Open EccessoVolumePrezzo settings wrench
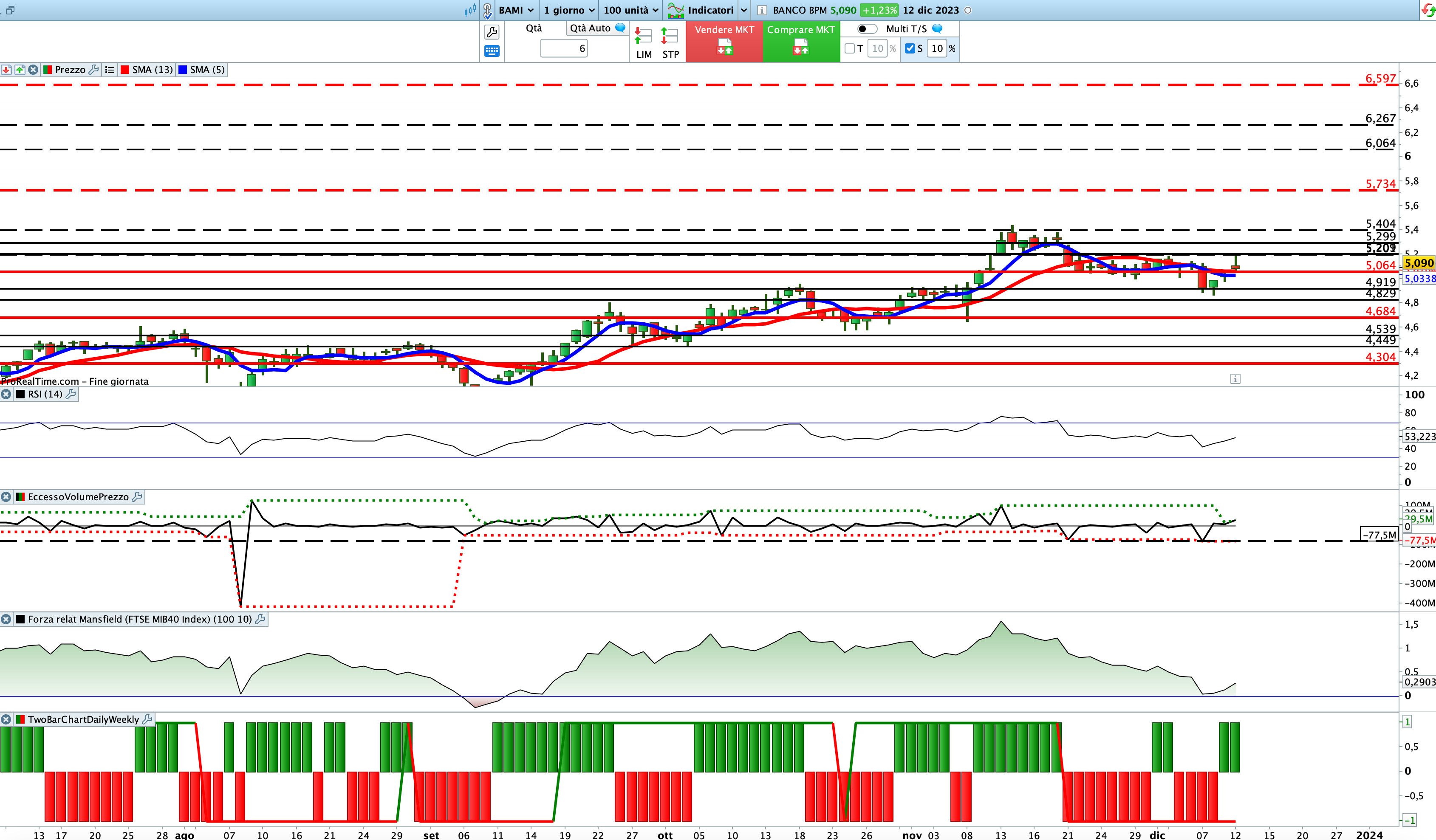The image size is (1436, 840). coord(137,496)
